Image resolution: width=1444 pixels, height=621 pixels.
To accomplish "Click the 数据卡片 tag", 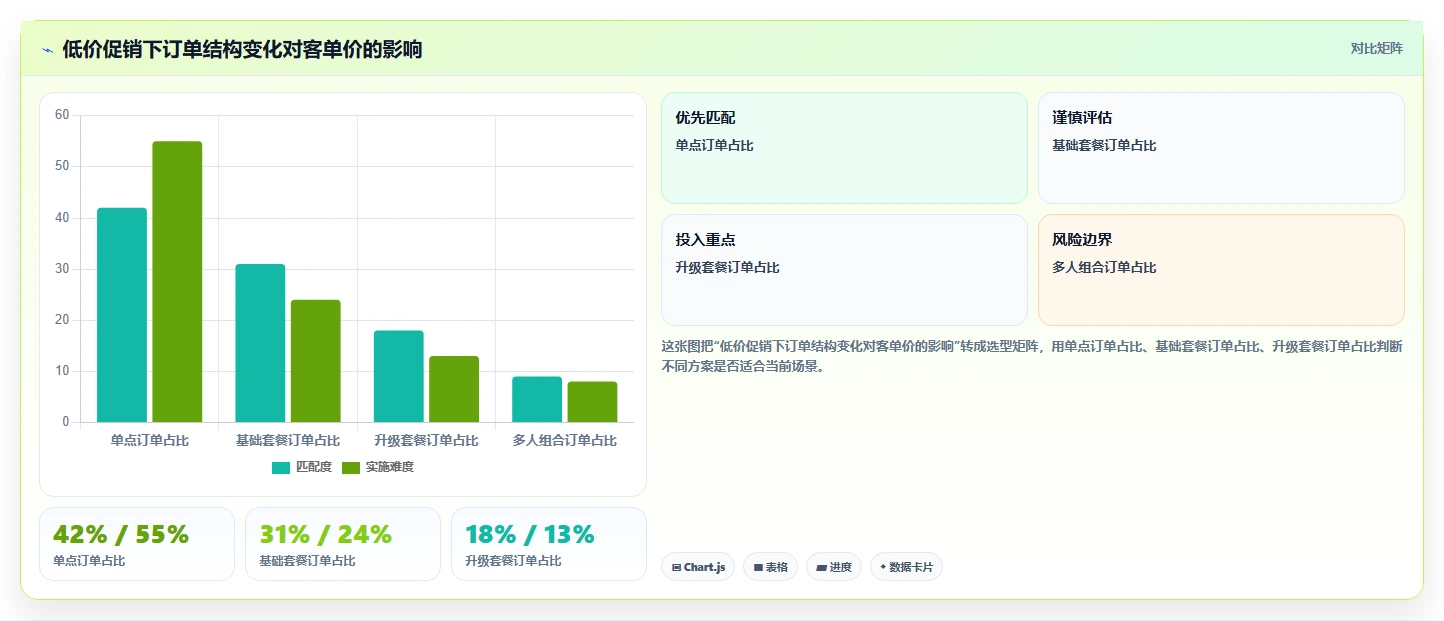I will [x=906, y=567].
